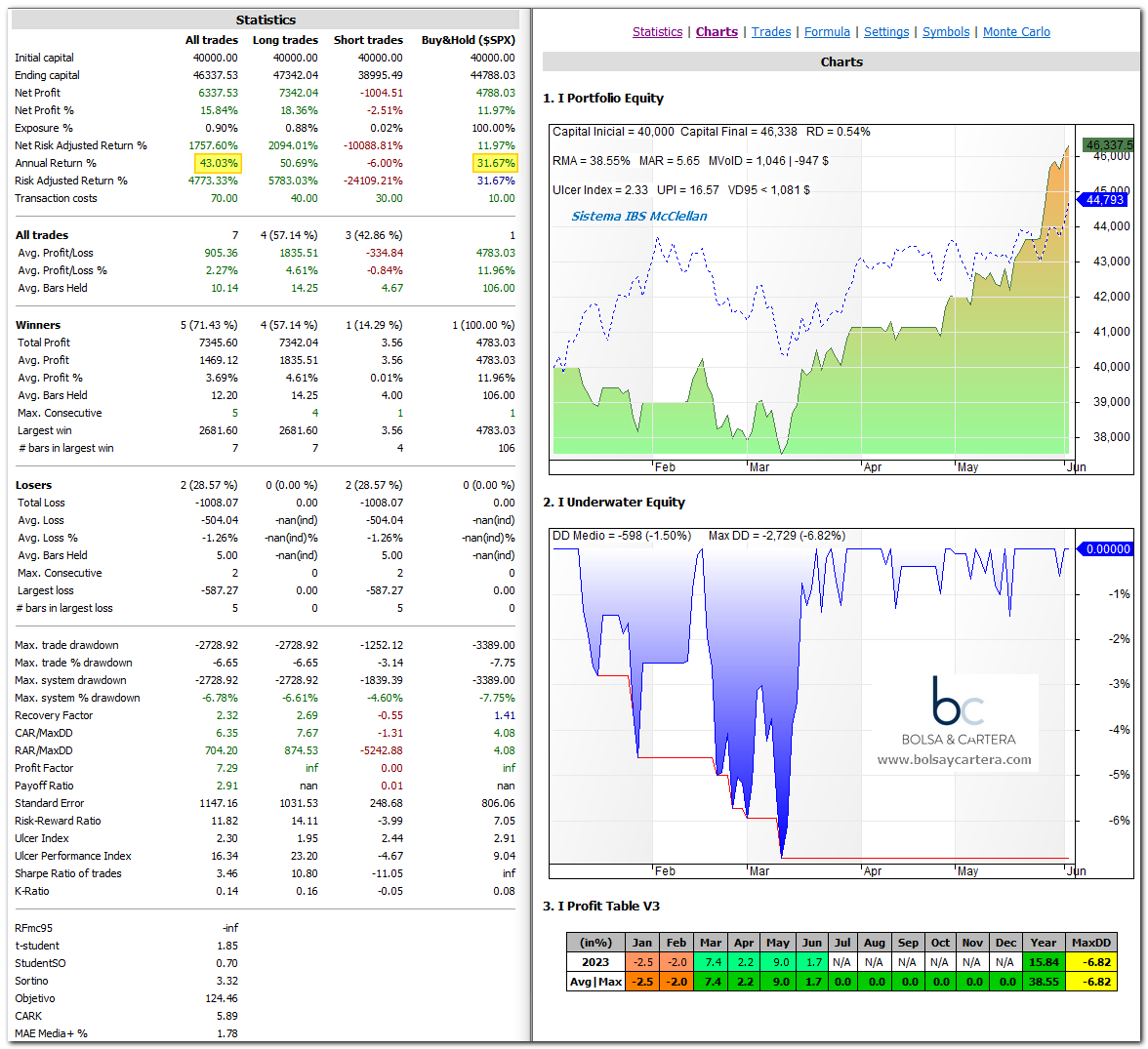Click the Underwater Equity chart heading
Screen dimensions: 1148x1049
pos(613,503)
